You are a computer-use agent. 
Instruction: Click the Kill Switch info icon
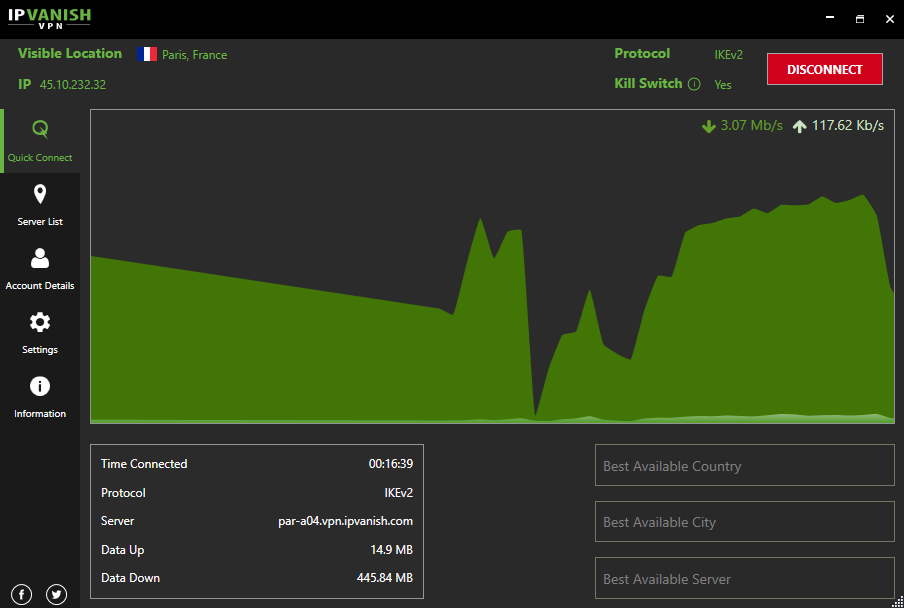(x=694, y=84)
